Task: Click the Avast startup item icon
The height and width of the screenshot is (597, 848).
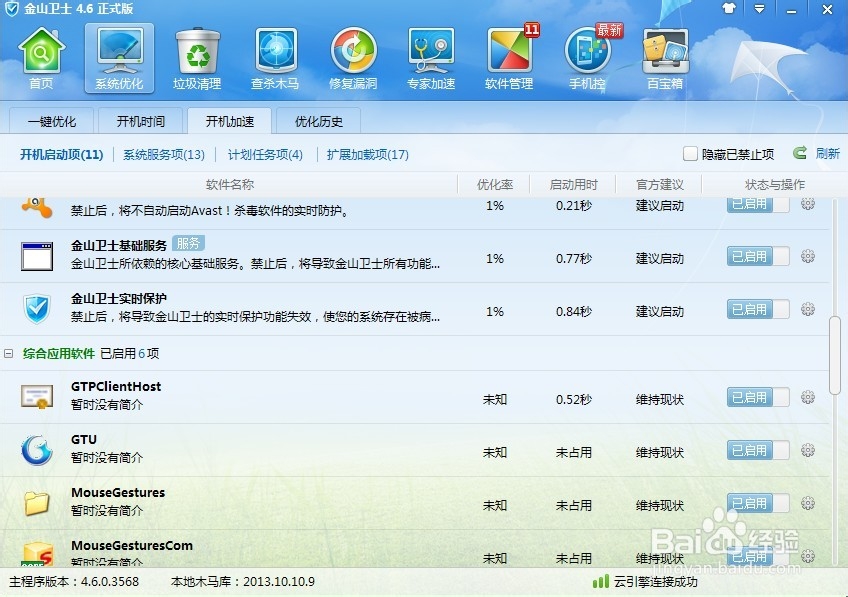Action: tap(37, 208)
